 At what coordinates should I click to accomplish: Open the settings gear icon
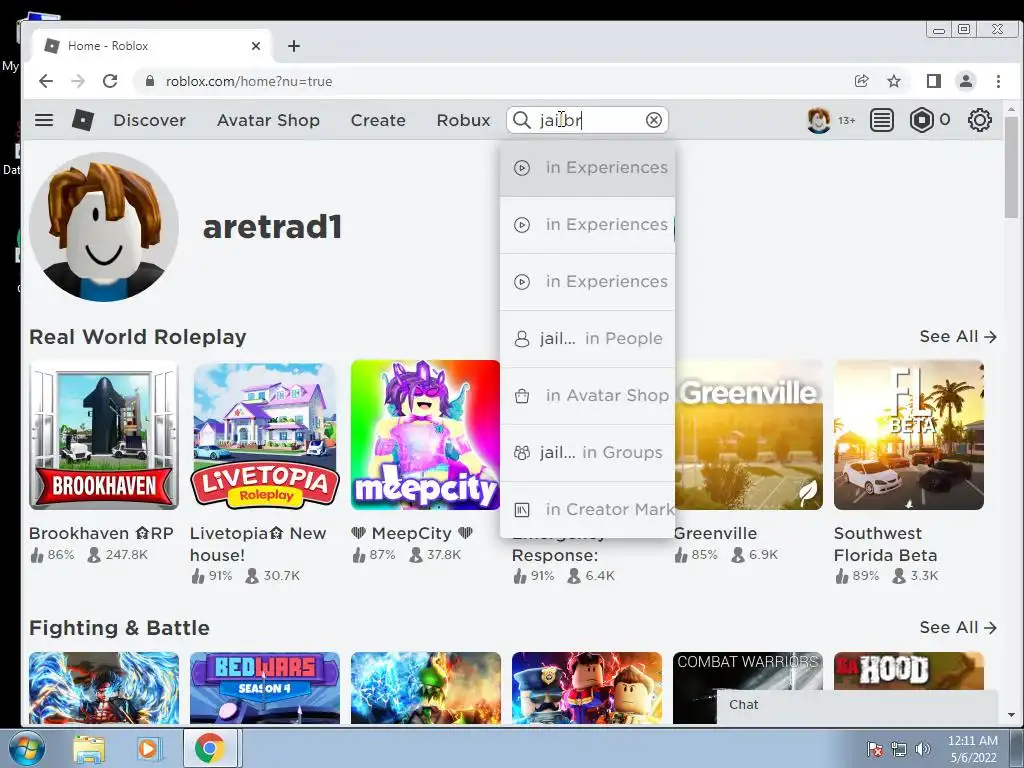[980, 120]
